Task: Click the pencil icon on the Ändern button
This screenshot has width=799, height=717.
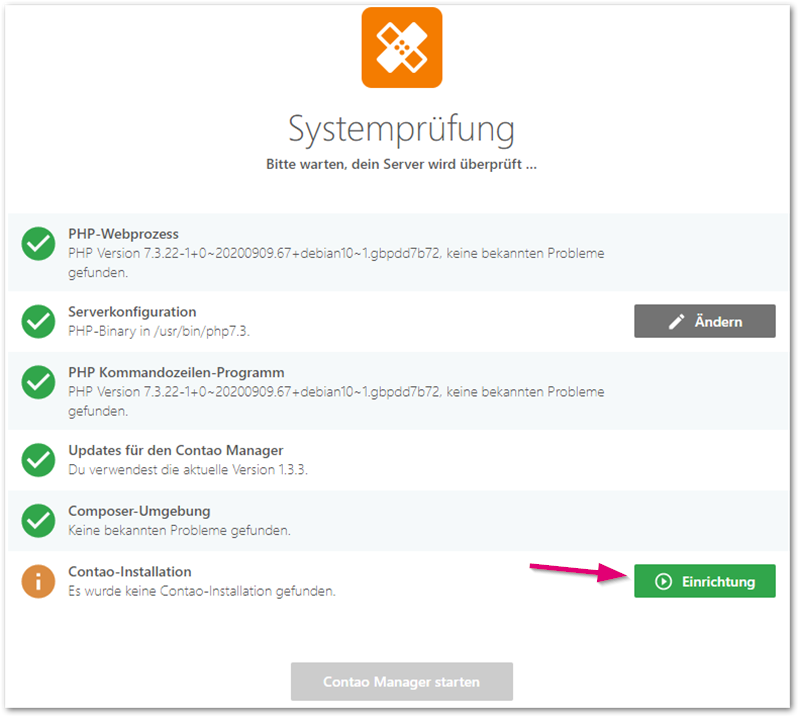Action: click(677, 321)
